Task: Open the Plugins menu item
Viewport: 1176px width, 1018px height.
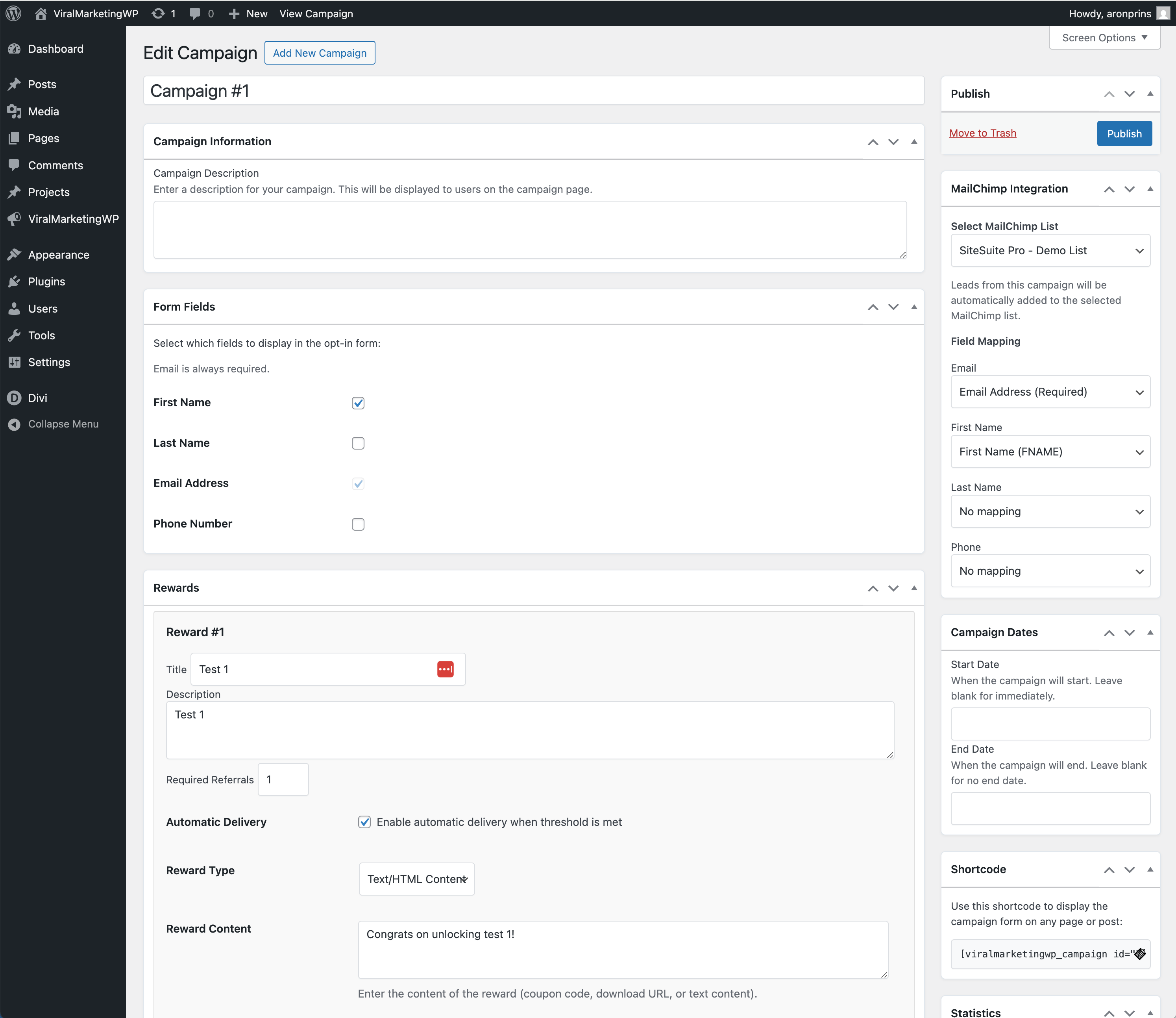Action: pyautogui.click(x=46, y=281)
